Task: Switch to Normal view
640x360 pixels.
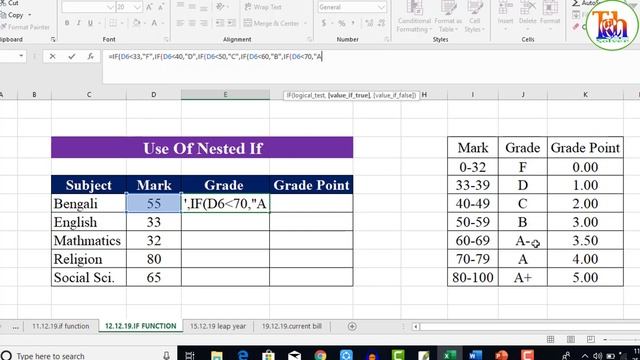Action: 551,340
